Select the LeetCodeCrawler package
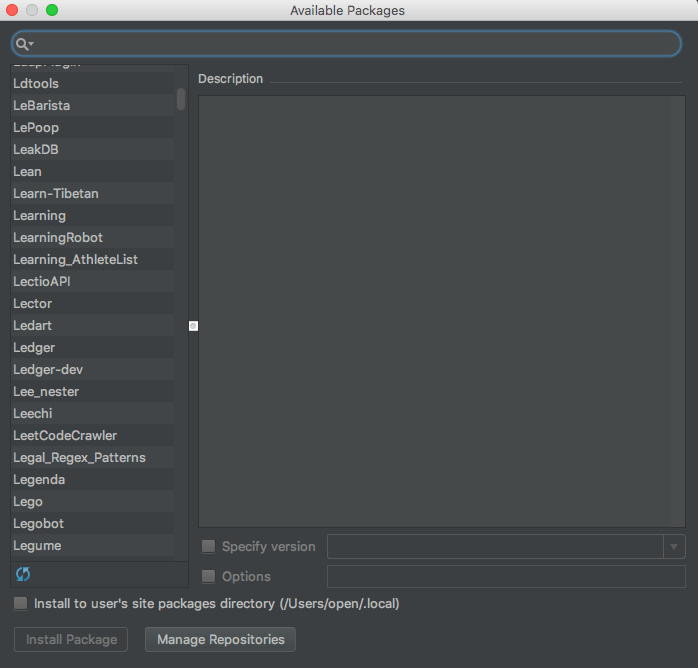698x668 pixels. coord(93,436)
